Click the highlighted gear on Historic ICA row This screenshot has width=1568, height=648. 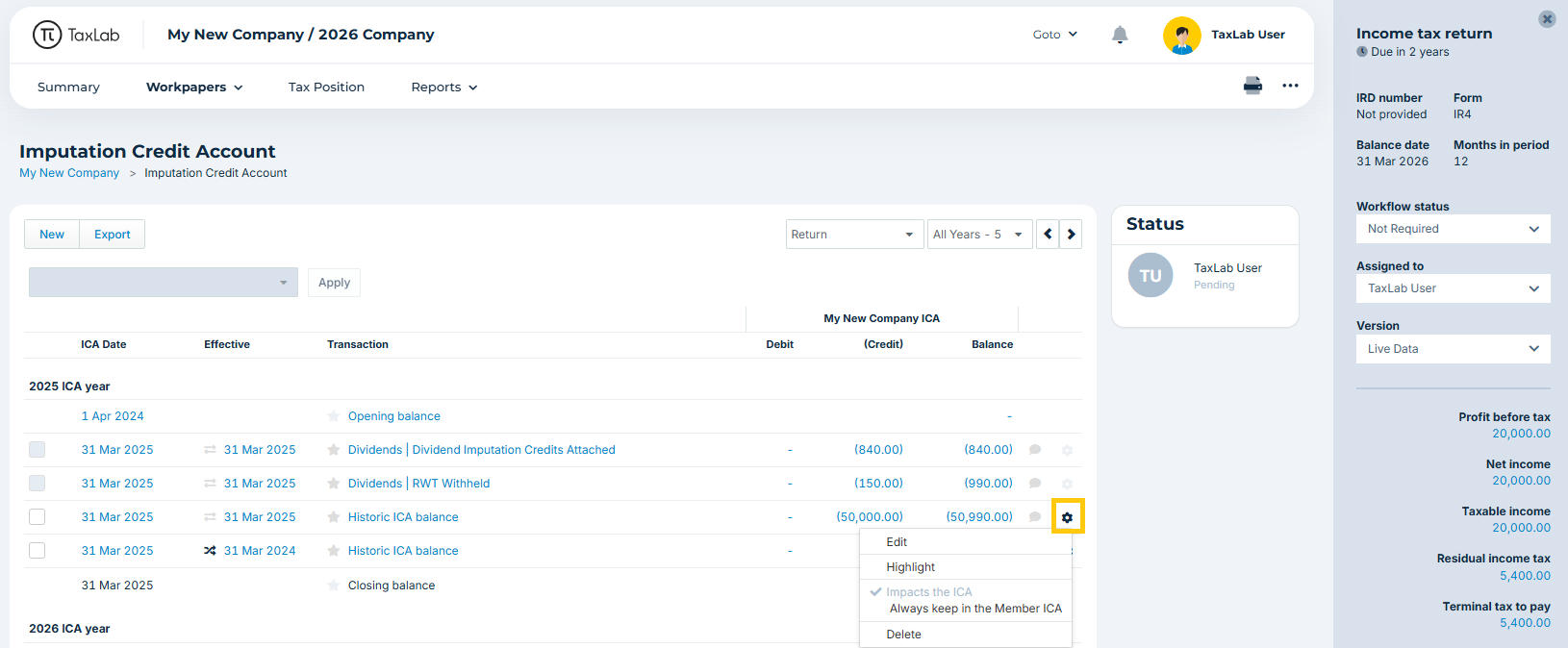coord(1068,517)
